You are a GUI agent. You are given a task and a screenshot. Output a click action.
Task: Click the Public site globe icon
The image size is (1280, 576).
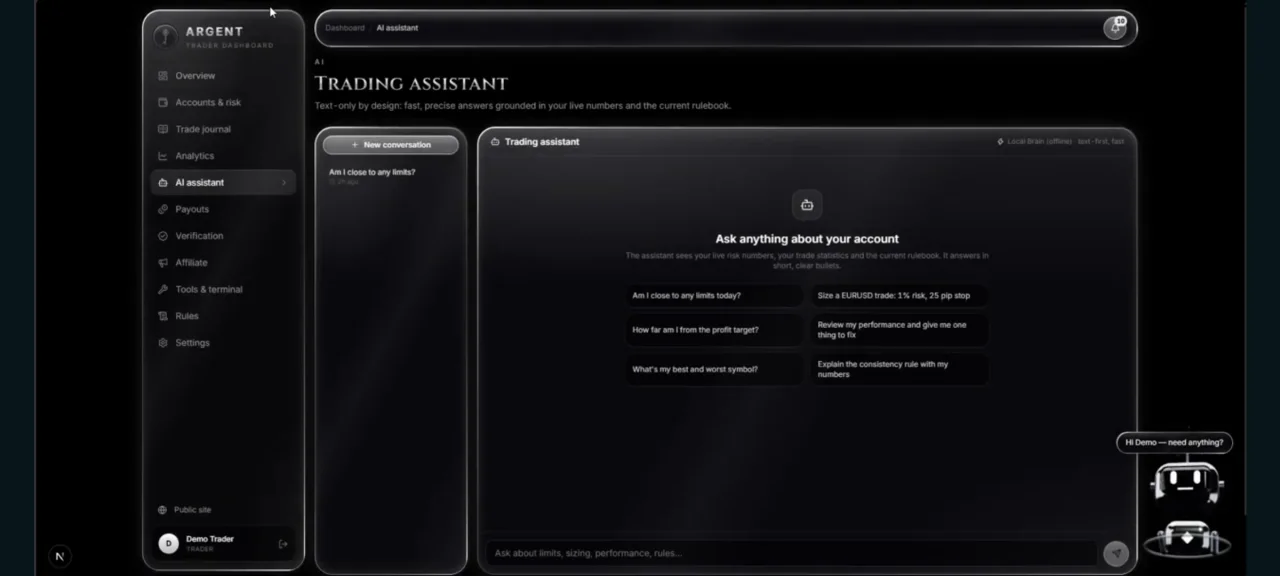162,510
